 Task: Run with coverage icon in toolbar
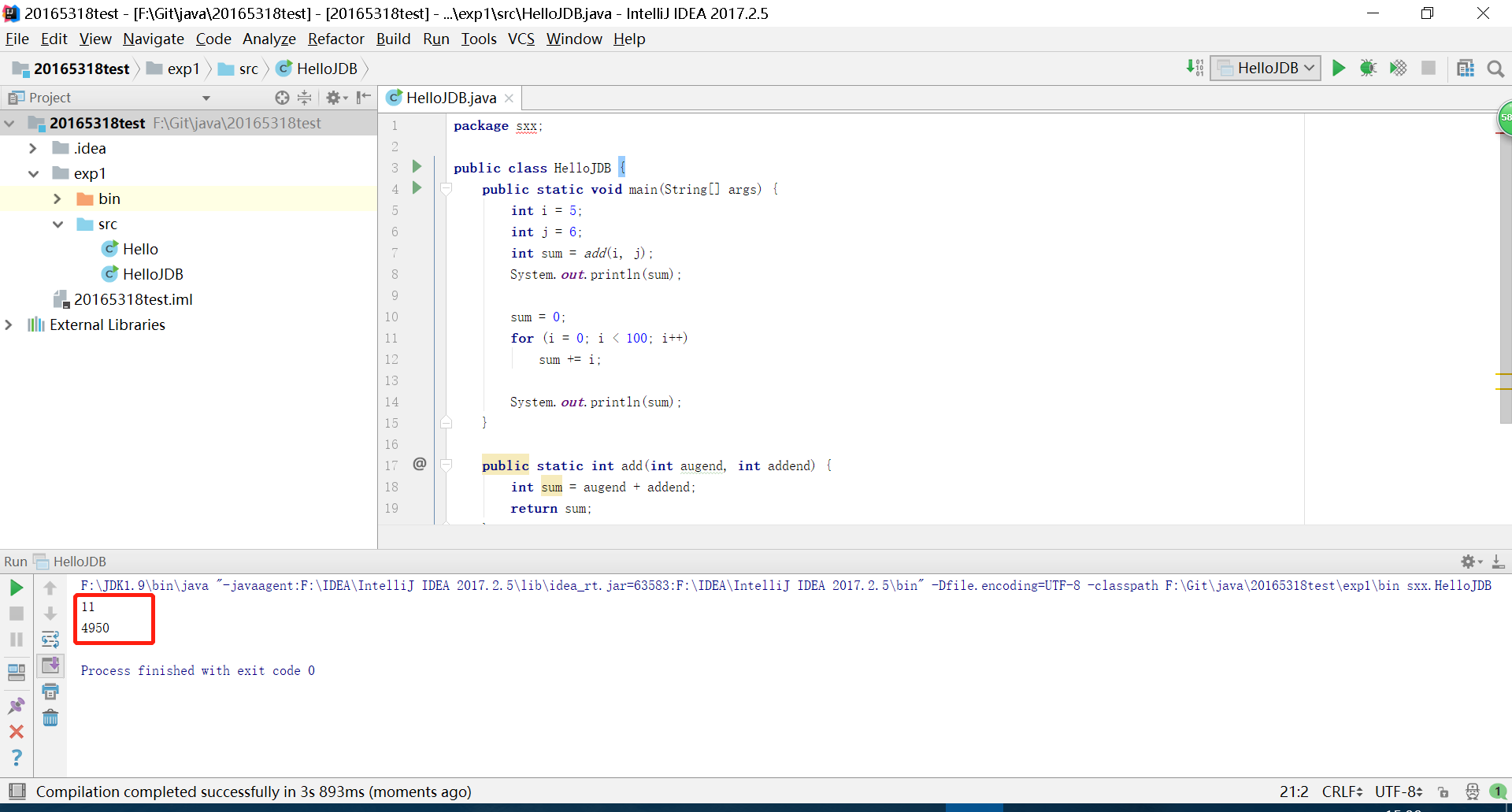pos(1398,69)
